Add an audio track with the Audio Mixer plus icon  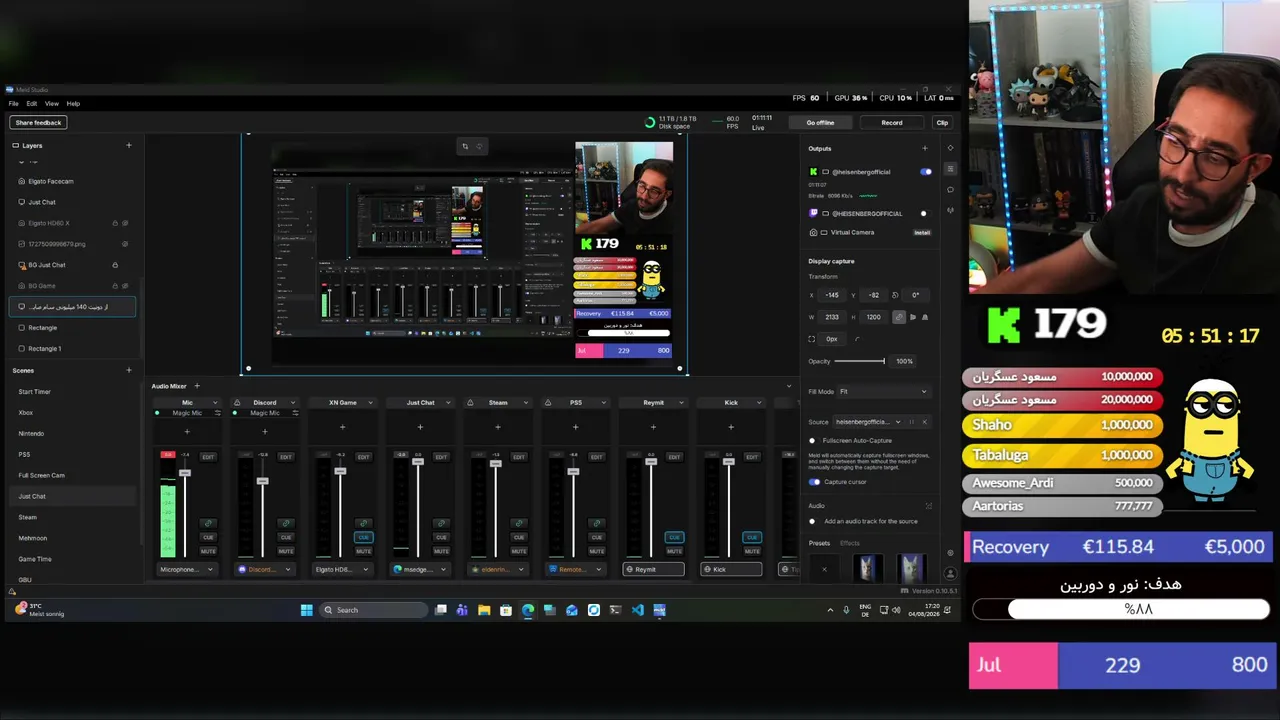[x=197, y=386]
